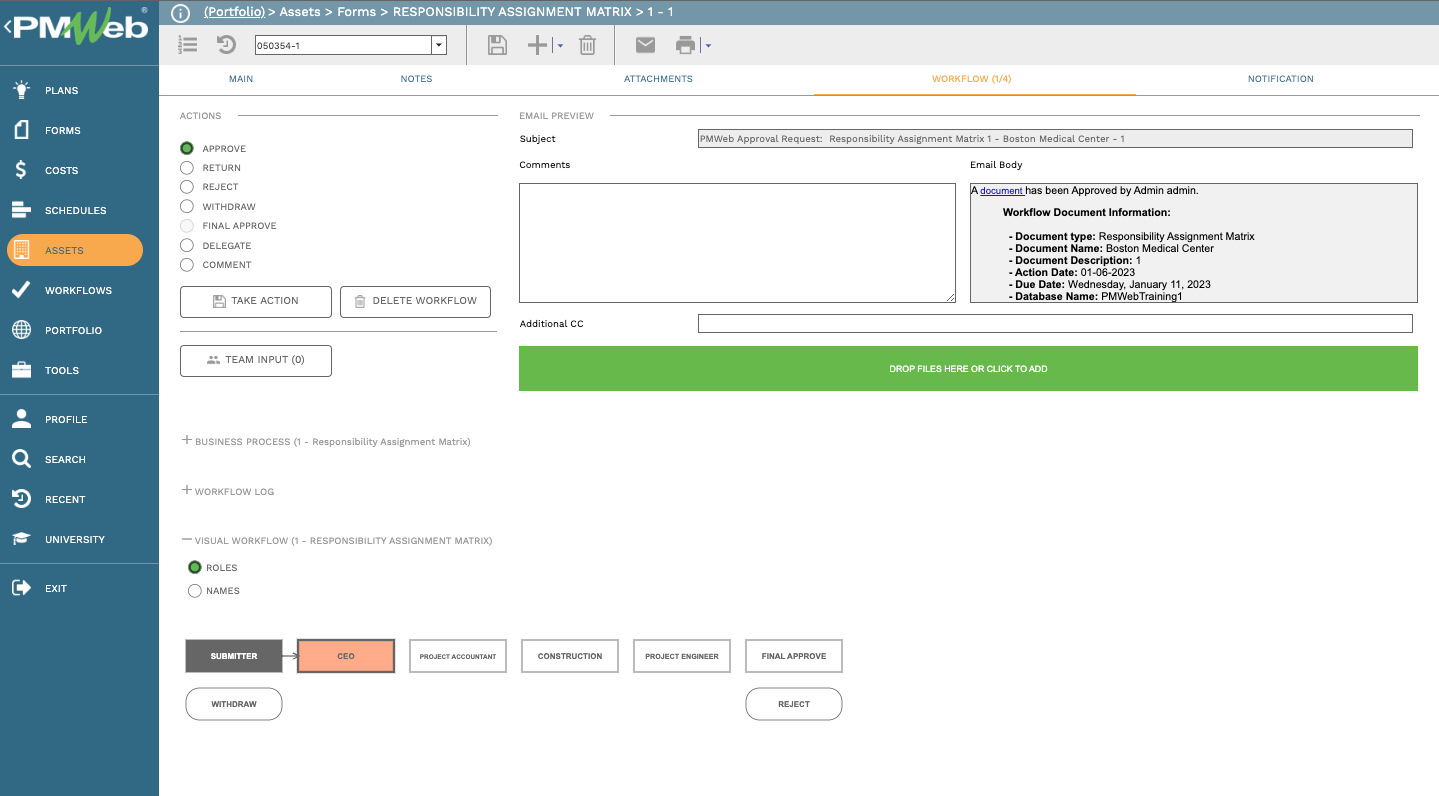Click the Subject field
The height and width of the screenshot is (796, 1439).
[1055, 139]
